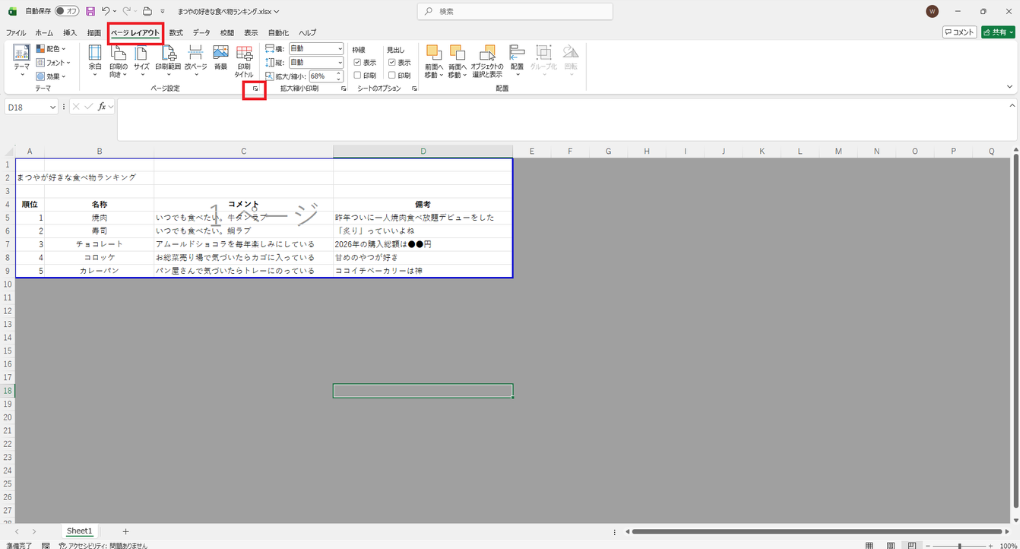Click the 印刷の向き orientation icon
Image resolution: width=1020 pixels, height=549 pixels.
click(118, 59)
